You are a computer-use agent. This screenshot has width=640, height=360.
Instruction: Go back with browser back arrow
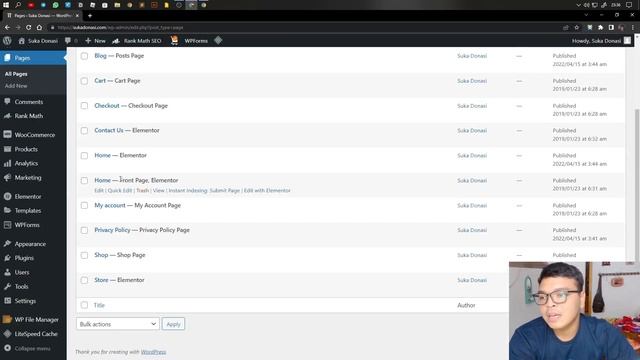point(7,27)
